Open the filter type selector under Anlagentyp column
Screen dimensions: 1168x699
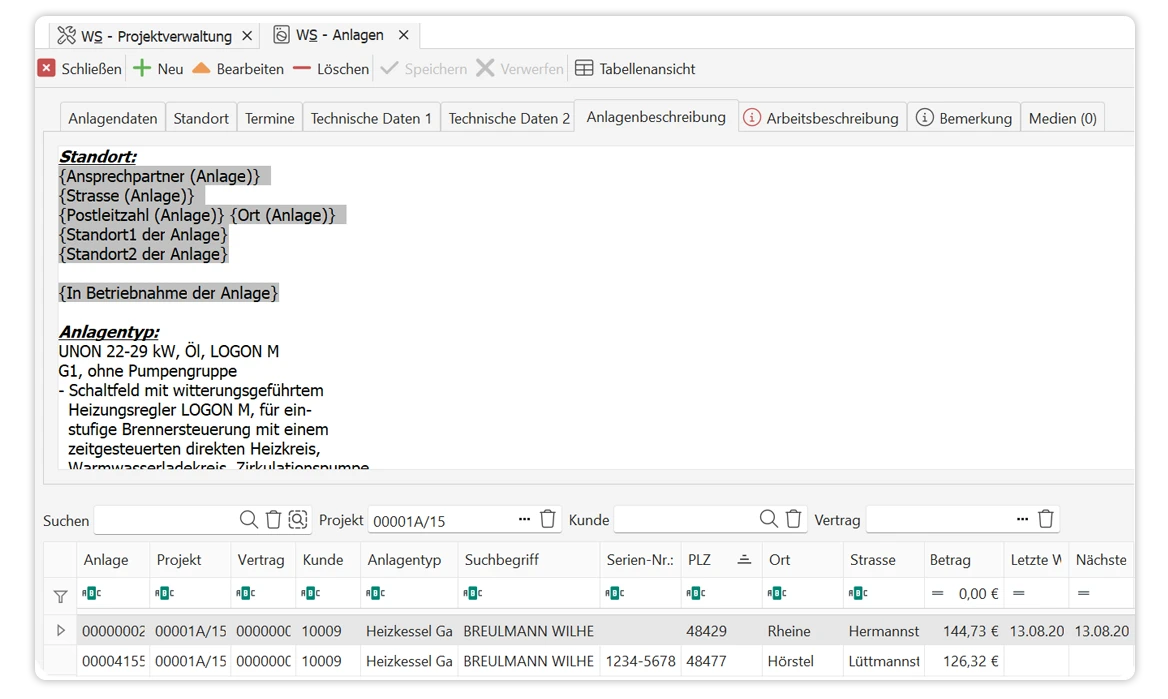[375, 593]
